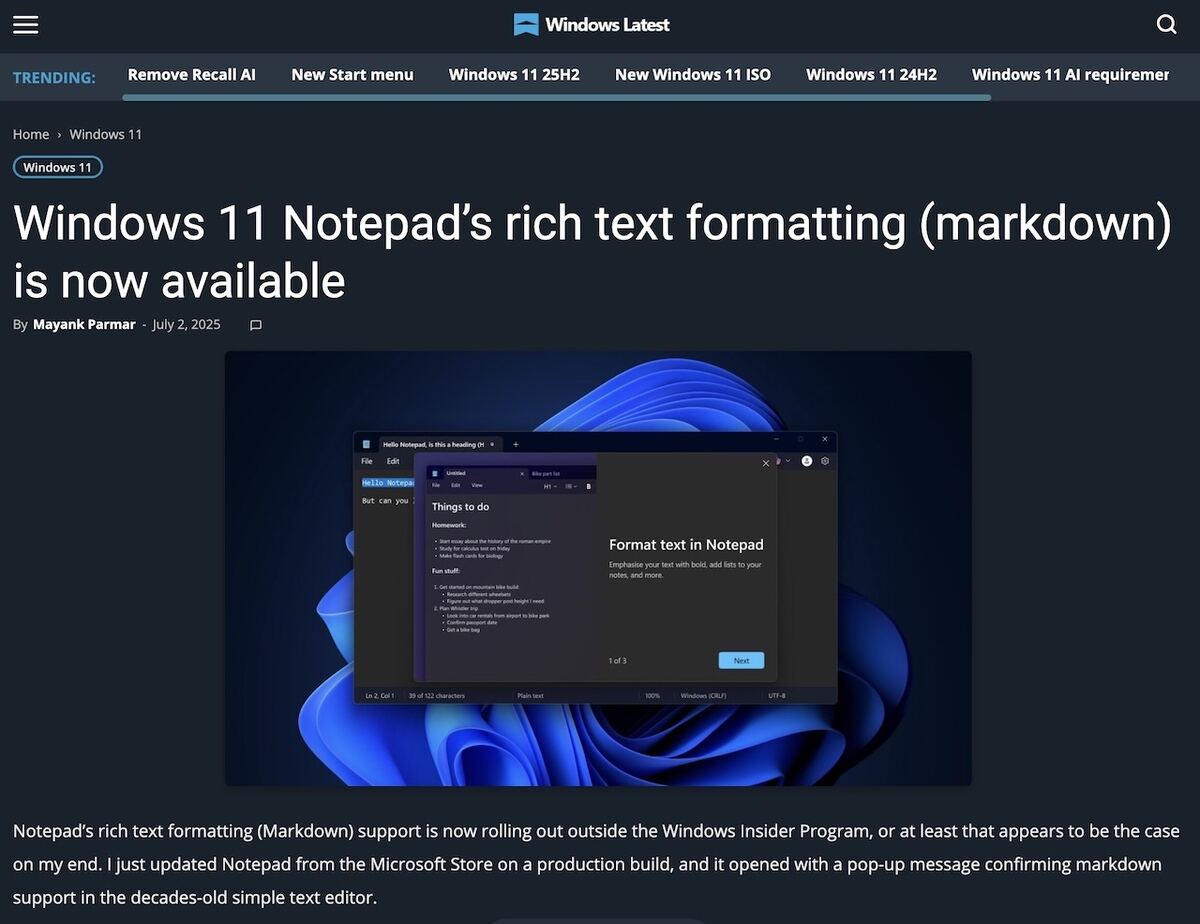Image resolution: width=1200 pixels, height=924 pixels.
Task: Click the settings gear in Notepad image
Action: [825, 461]
